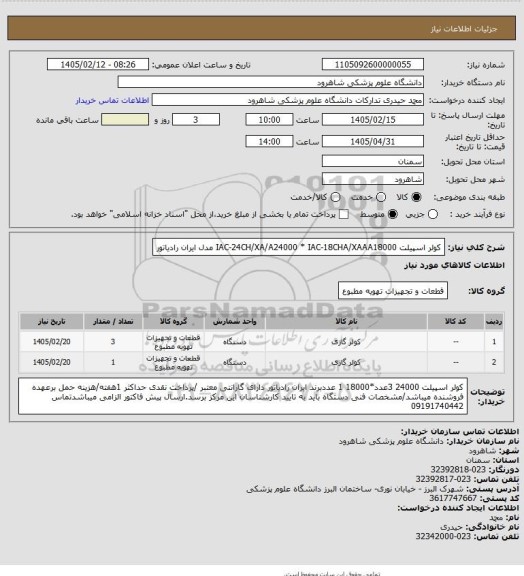Image resolution: width=524 pixels, height=576 pixels.
Task: Click the postal address line شهرک البرز
Action: point(355,489)
